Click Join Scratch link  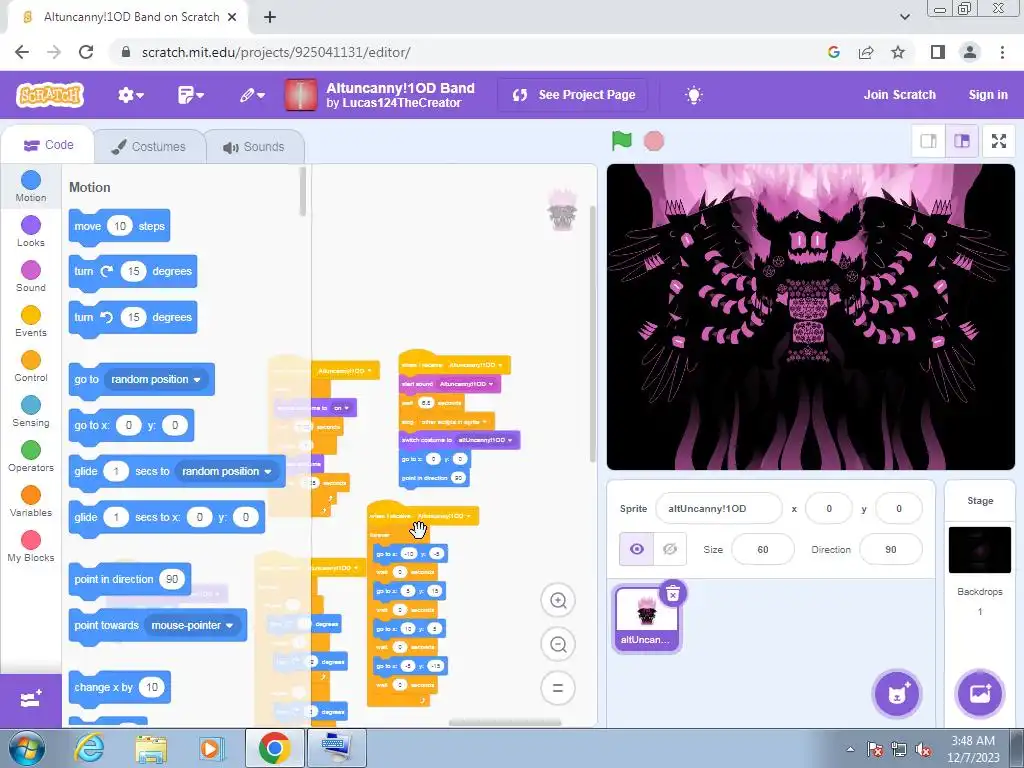click(x=899, y=95)
